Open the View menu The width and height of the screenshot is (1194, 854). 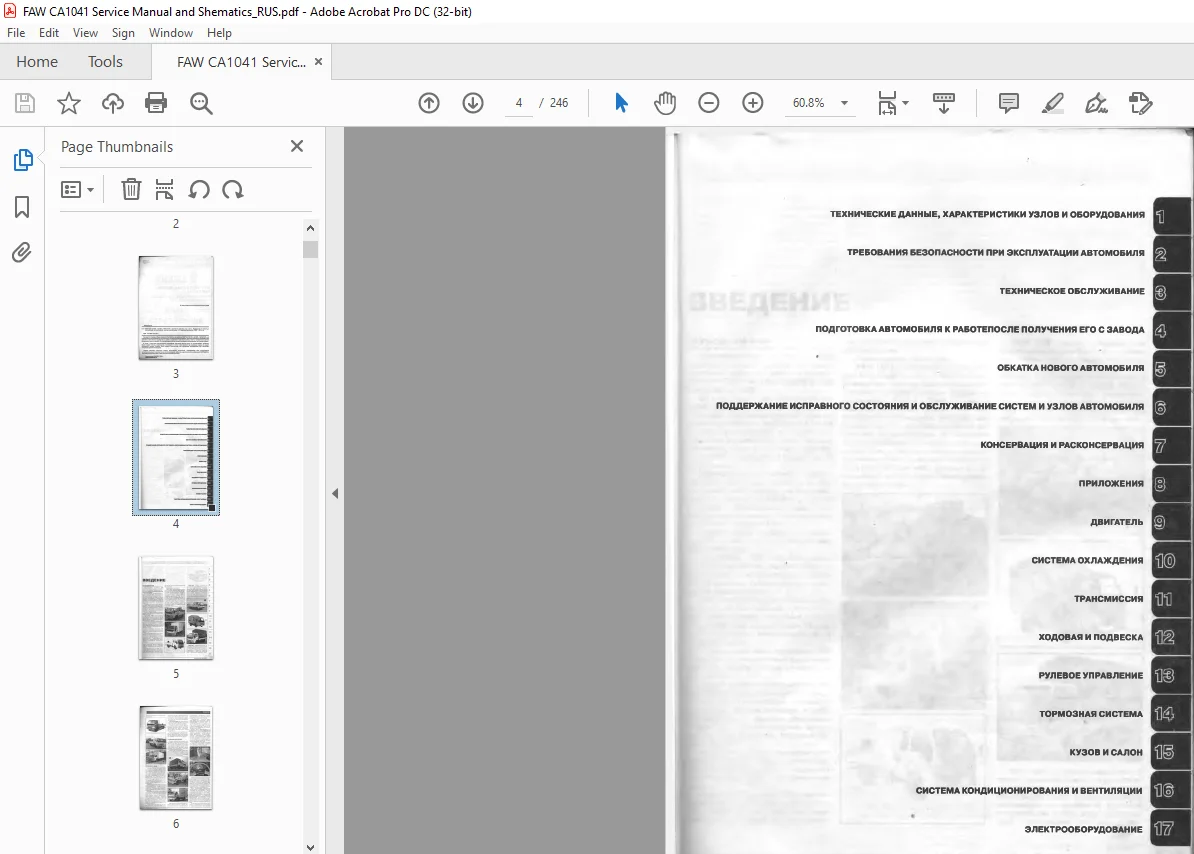(85, 33)
